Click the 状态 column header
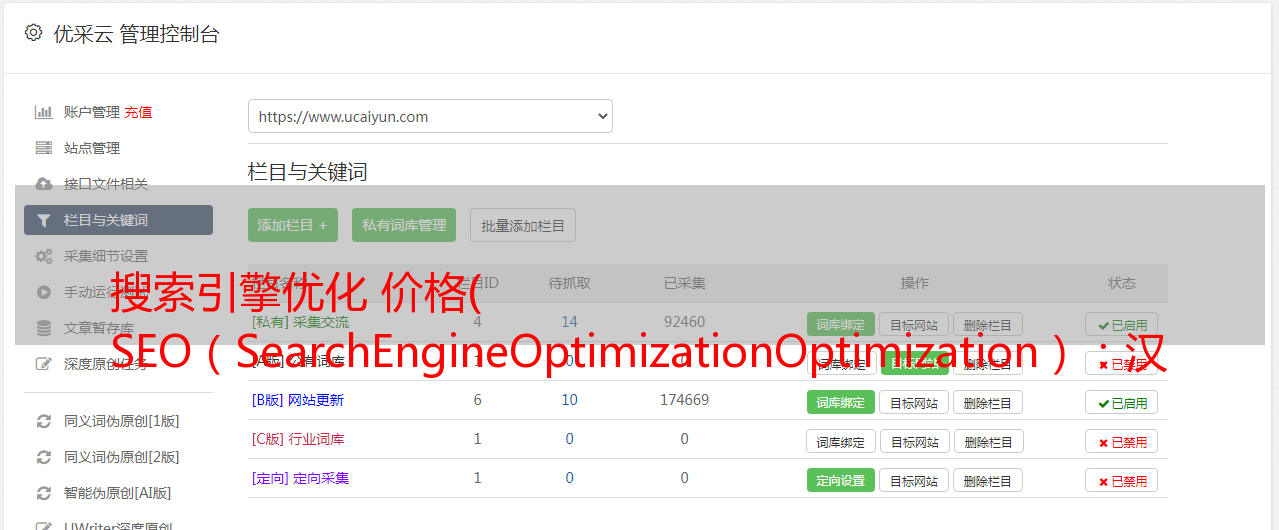 (x=1122, y=283)
